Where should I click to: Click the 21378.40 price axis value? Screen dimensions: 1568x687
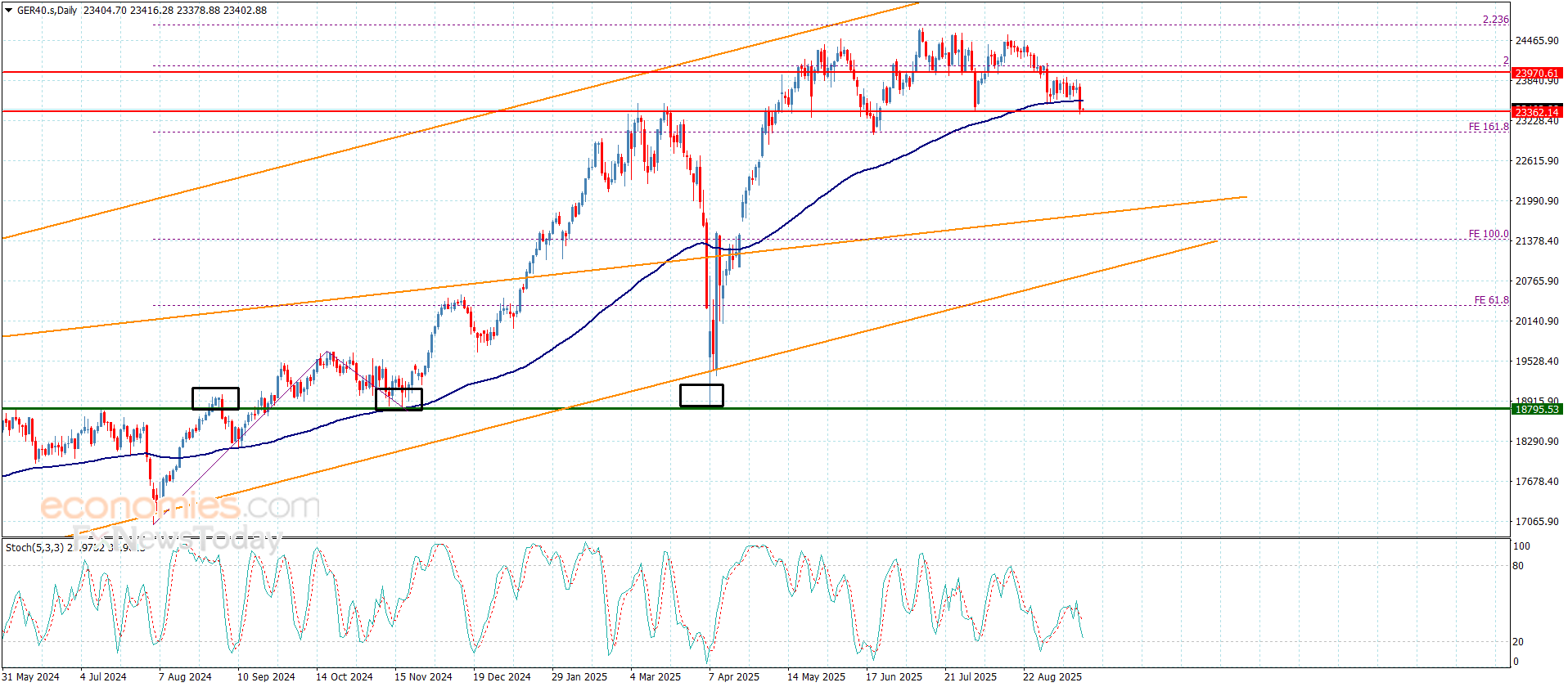(1537, 241)
